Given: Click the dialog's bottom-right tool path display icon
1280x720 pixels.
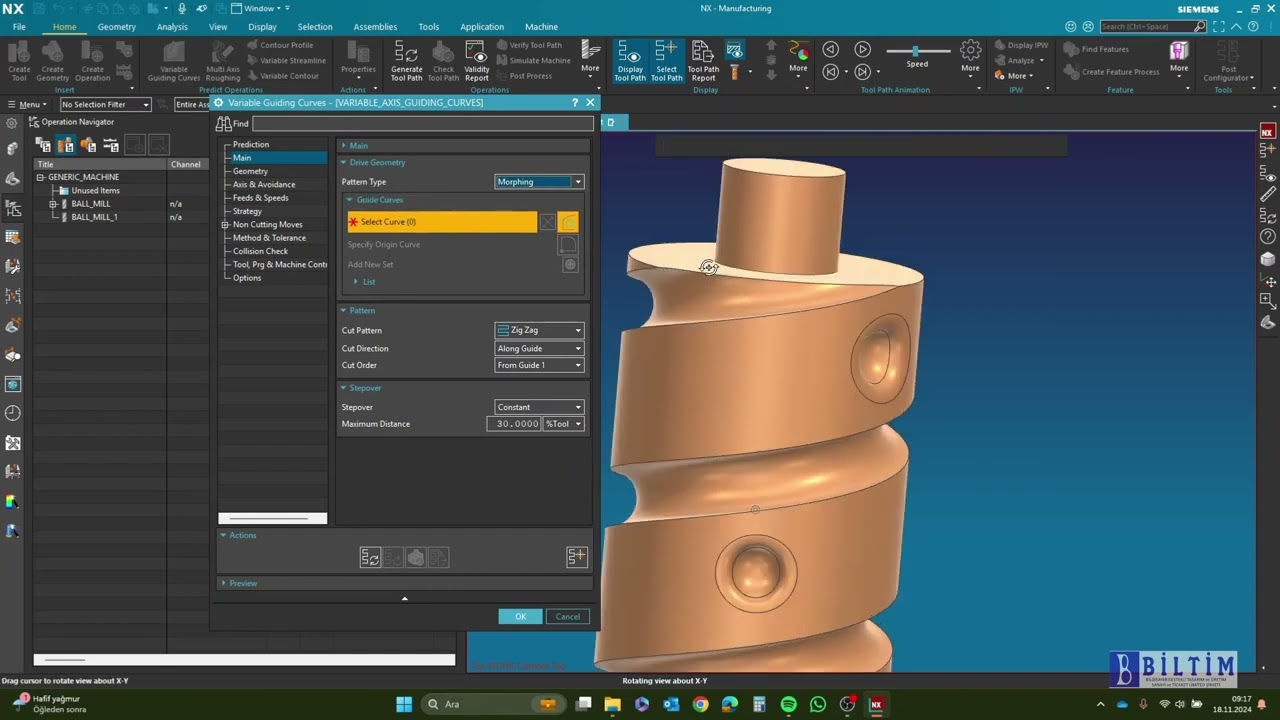Looking at the screenshot, I should coord(577,557).
